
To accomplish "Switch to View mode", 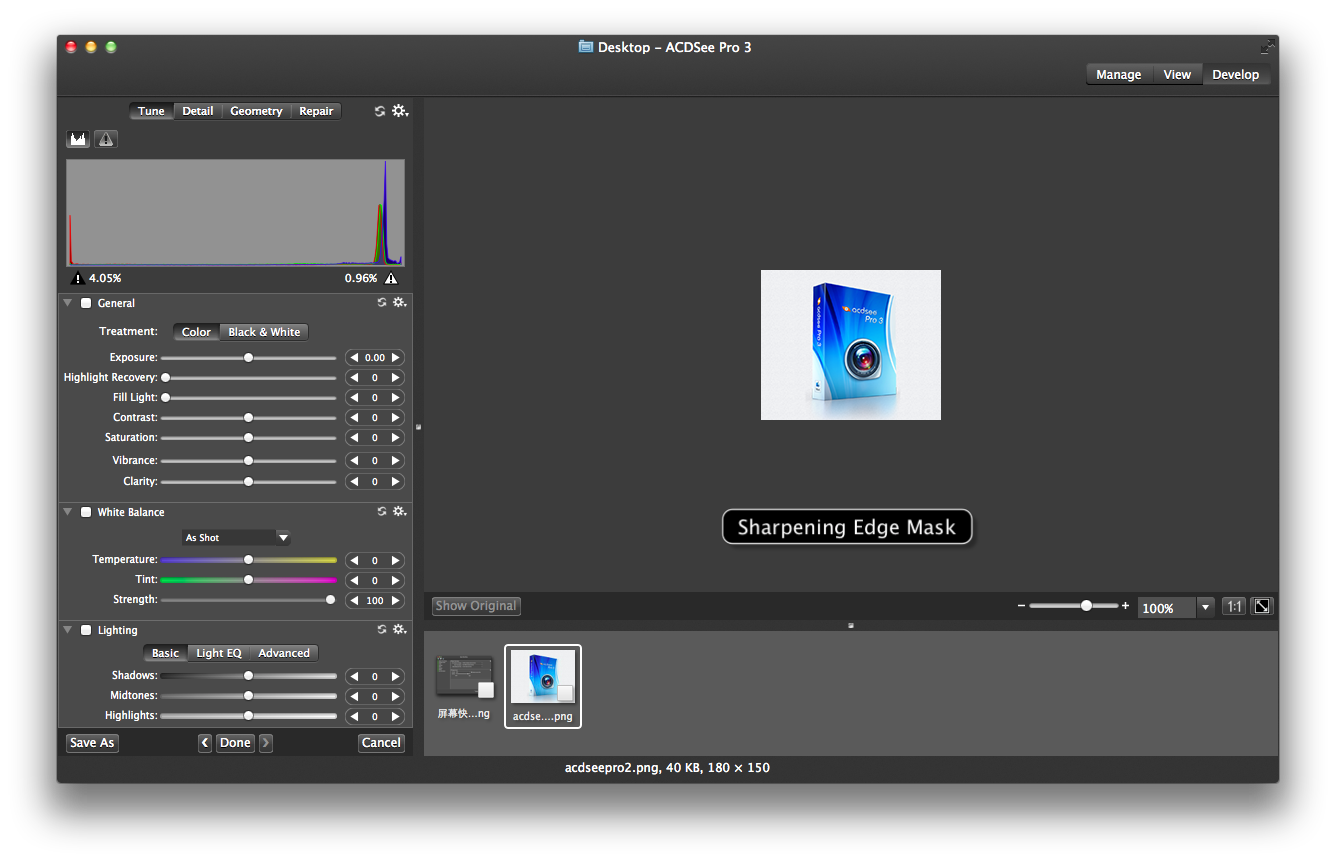I will click(x=1177, y=75).
